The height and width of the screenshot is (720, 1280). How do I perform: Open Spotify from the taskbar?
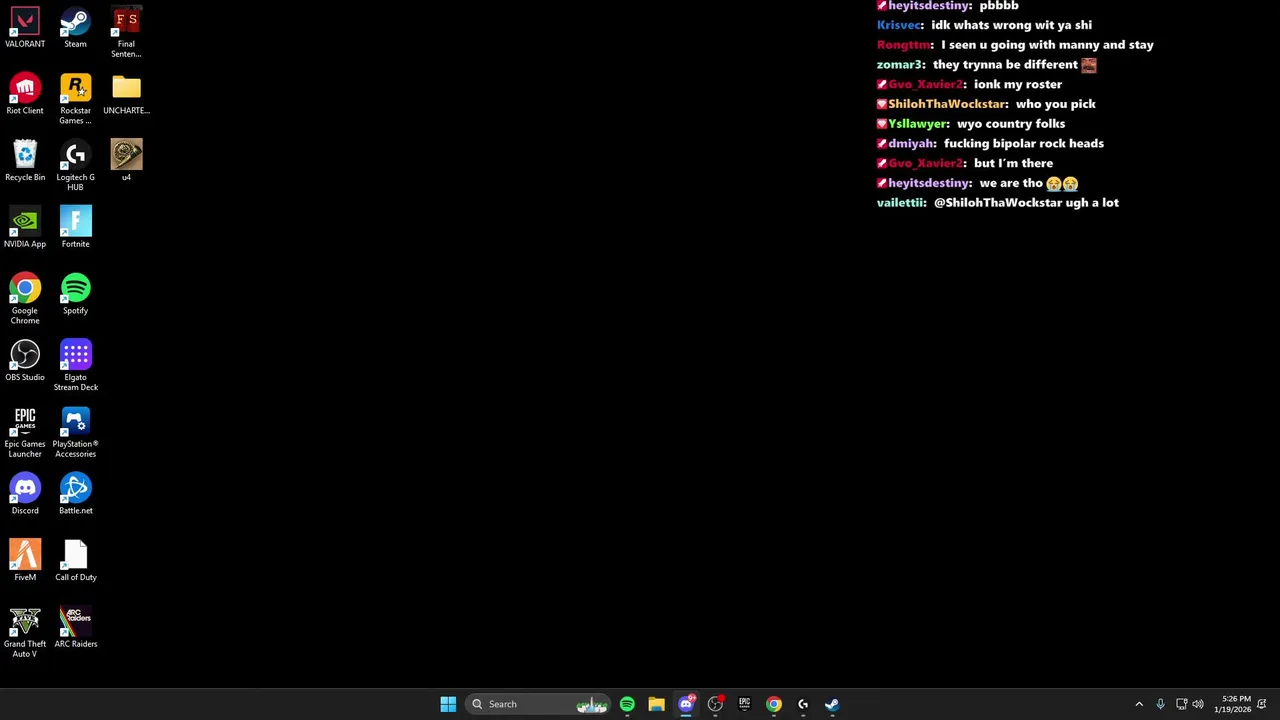(627, 704)
